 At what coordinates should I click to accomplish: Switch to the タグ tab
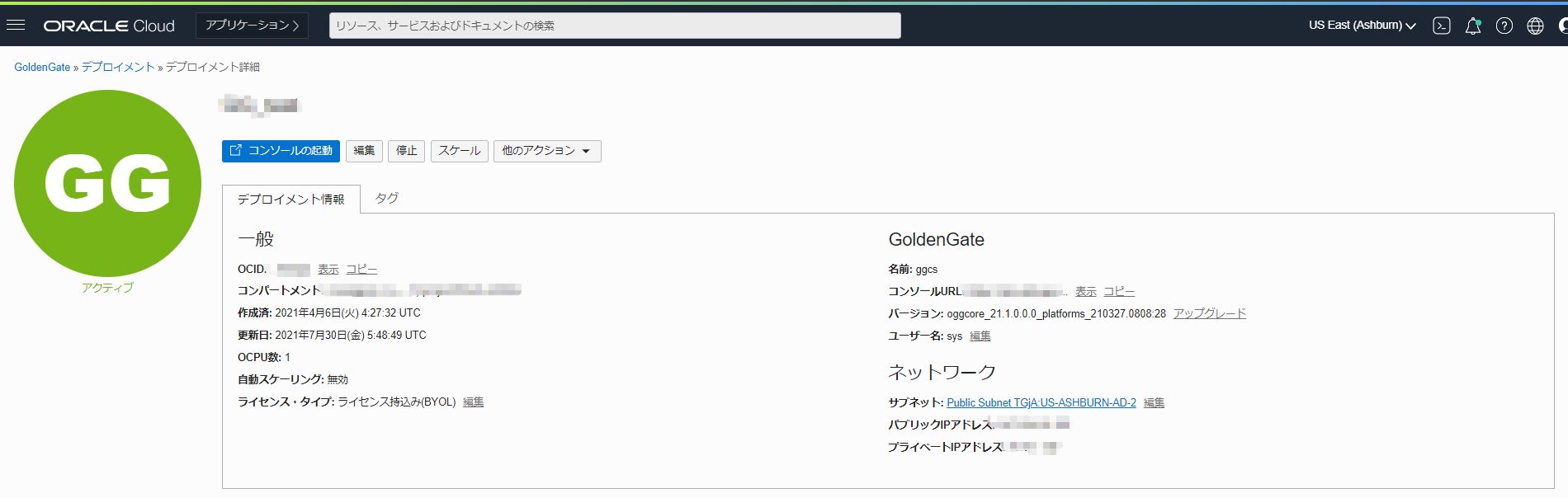386,199
